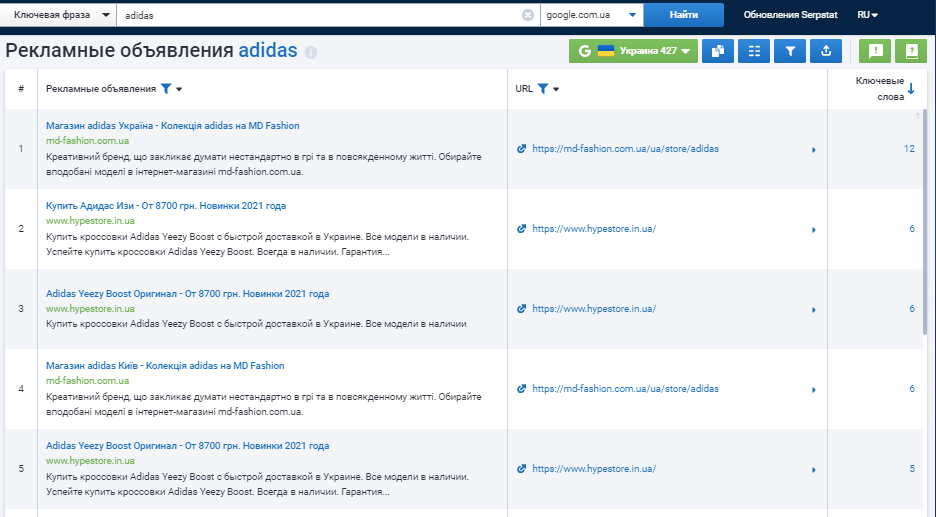Filter the Рекламные объявления column
This screenshot has height=517, width=936.
point(166,89)
